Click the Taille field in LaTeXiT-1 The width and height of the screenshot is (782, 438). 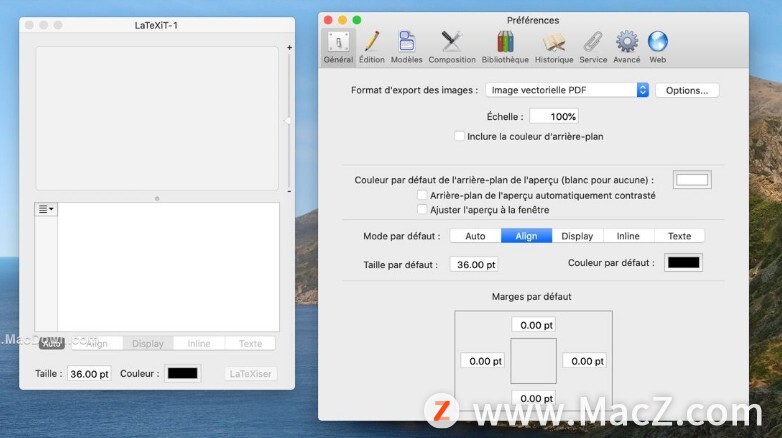89,374
